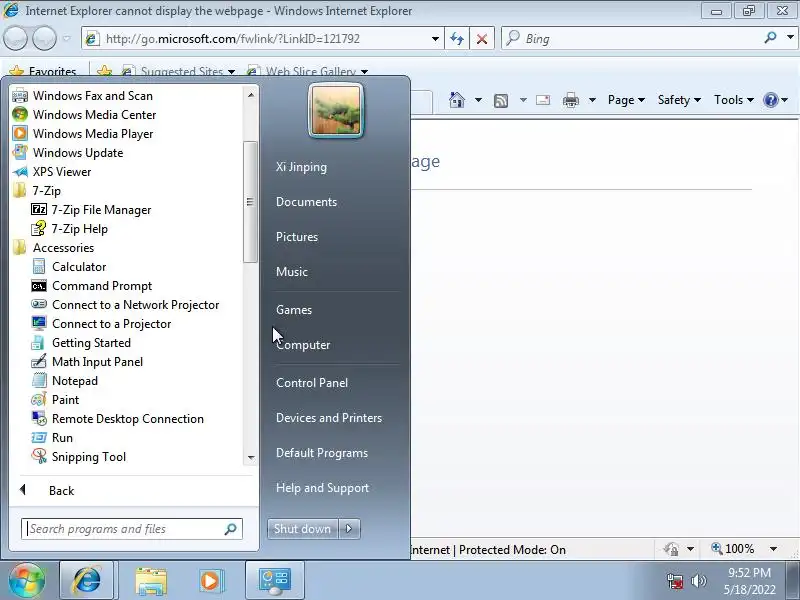The height and width of the screenshot is (600, 800).
Task: Click the Windows Start orb
Action: click(27, 580)
